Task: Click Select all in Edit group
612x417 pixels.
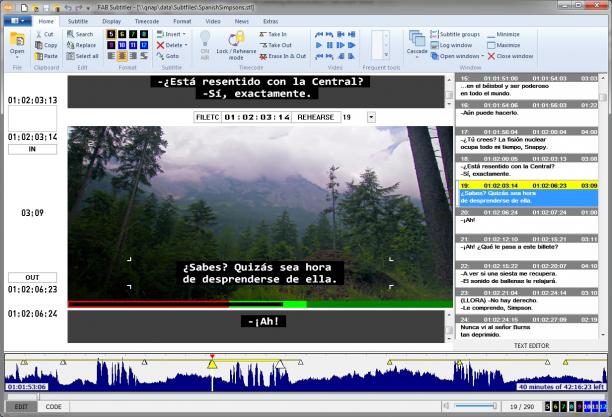Action: click(x=82, y=56)
